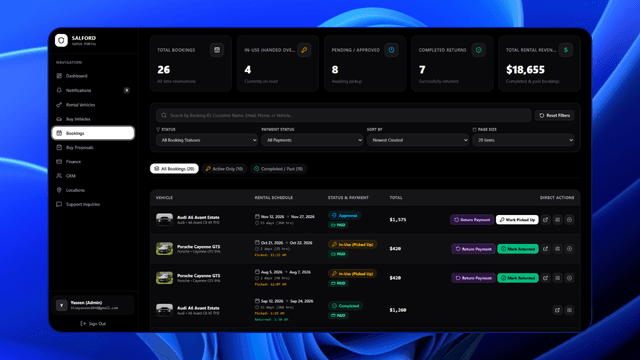Viewport: 640px width, 360px height.
Task: Open Bookings in the sidebar
Action: point(93,133)
